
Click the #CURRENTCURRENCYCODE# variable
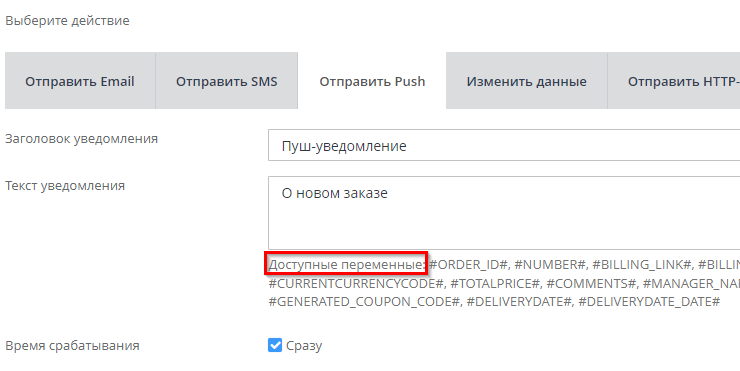pyautogui.click(x=356, y=284)
